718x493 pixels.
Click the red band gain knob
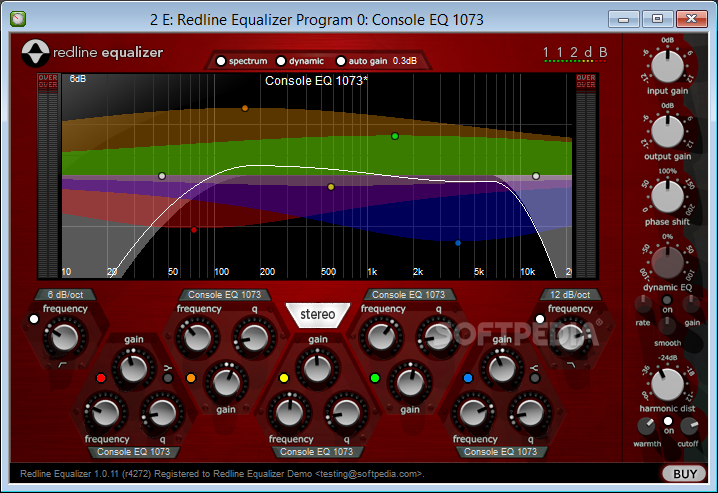point(133,369)
